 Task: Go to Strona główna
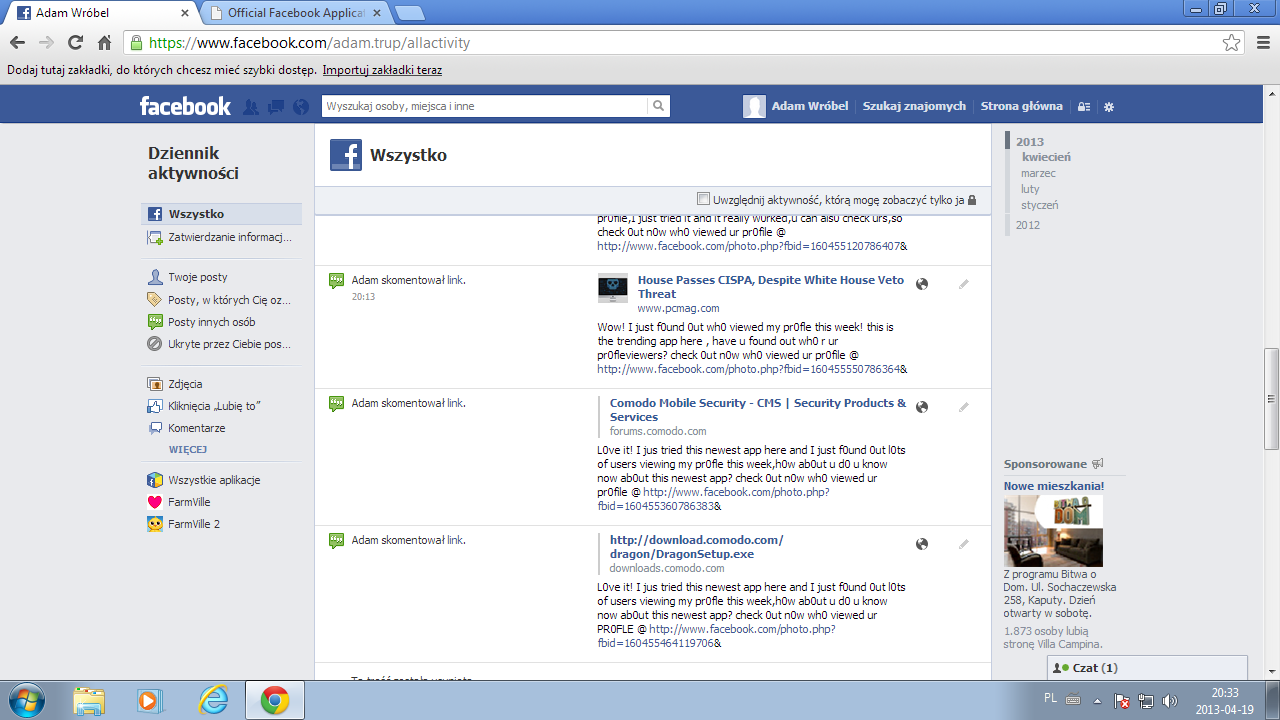point(1021,106)
